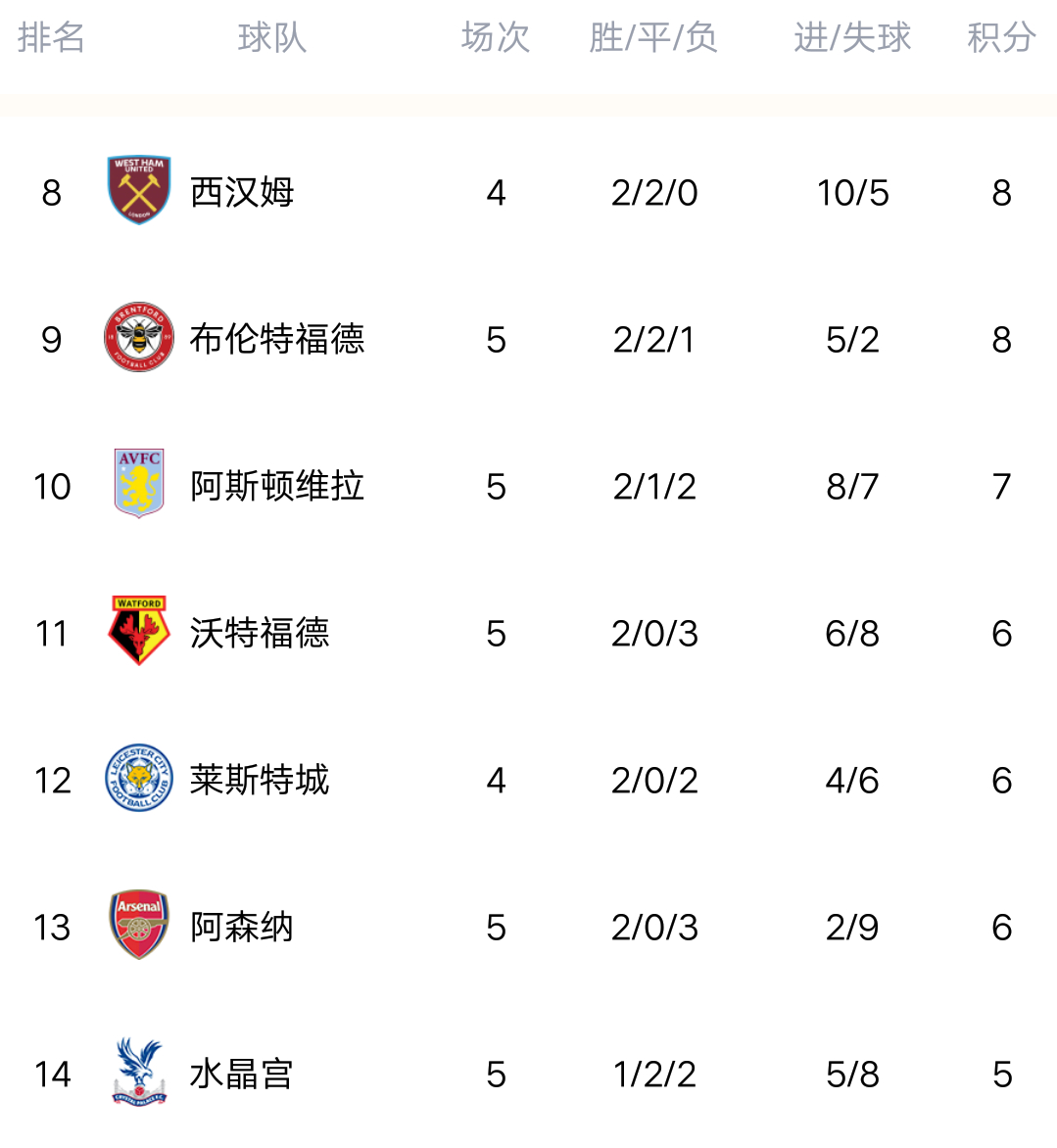The width and height of the screenshot is (1057, 1148).
Task: Click the 胜/平/负 column header
Action: (x=653, y=37)
